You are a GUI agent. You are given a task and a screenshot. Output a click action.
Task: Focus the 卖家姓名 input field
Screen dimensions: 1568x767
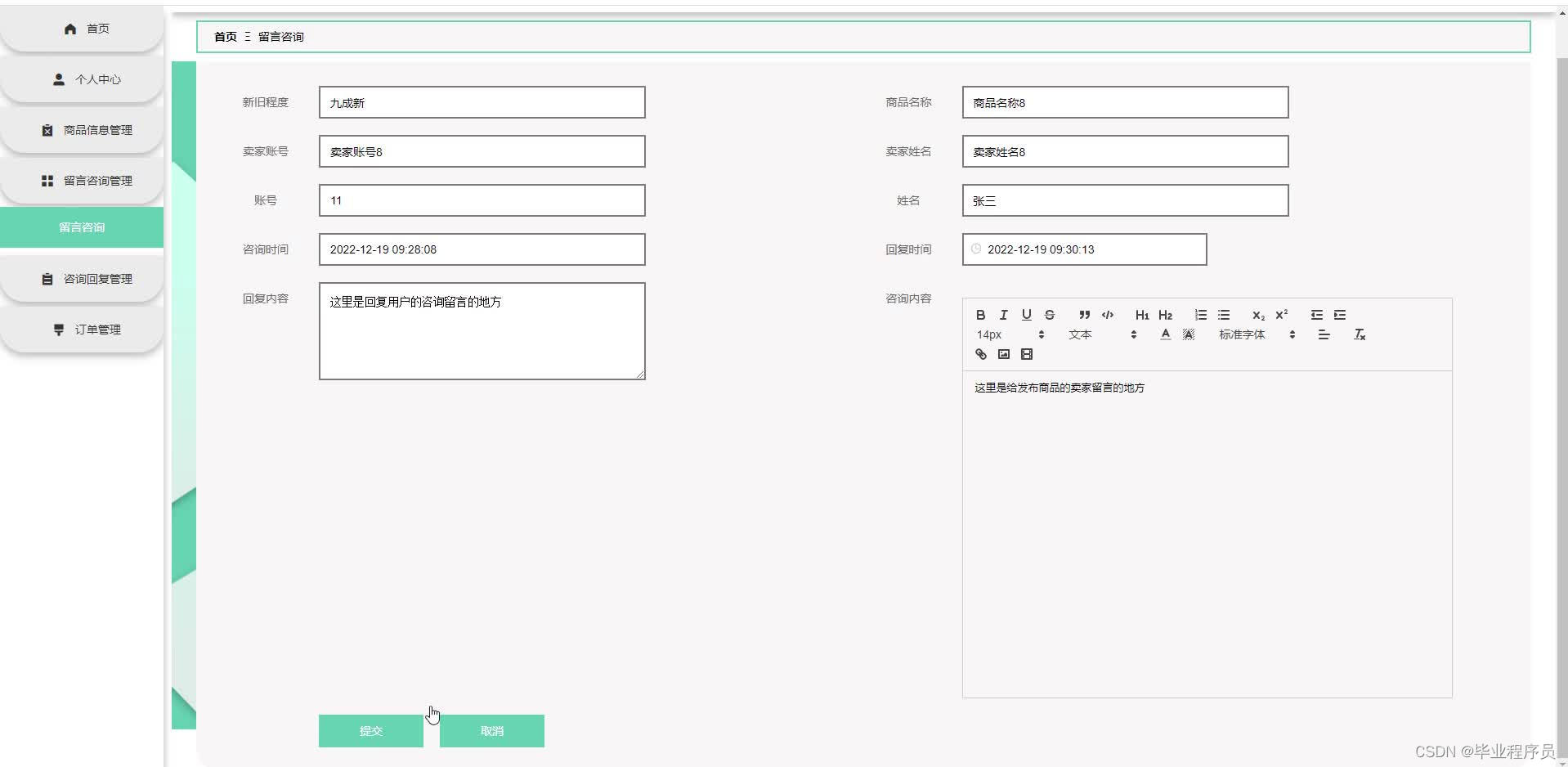[x=1126, y=151]
